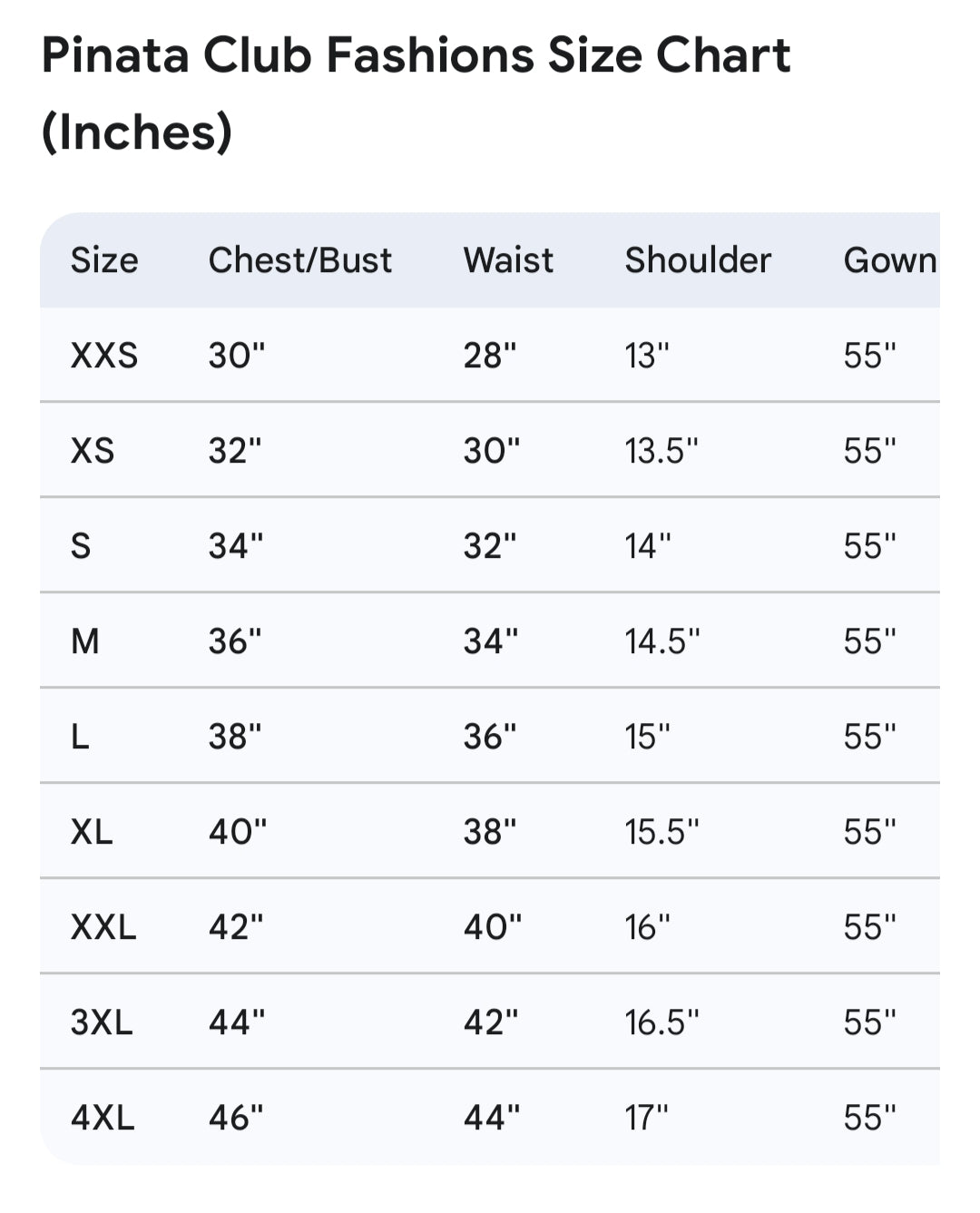Click the Waist column header
The width and height of the screenshot is (980, 1213).
coord(508,260)
